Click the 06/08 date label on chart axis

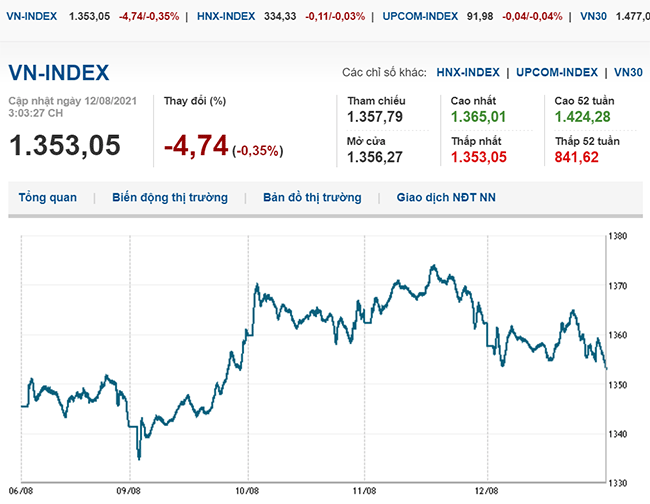[20, 491]
